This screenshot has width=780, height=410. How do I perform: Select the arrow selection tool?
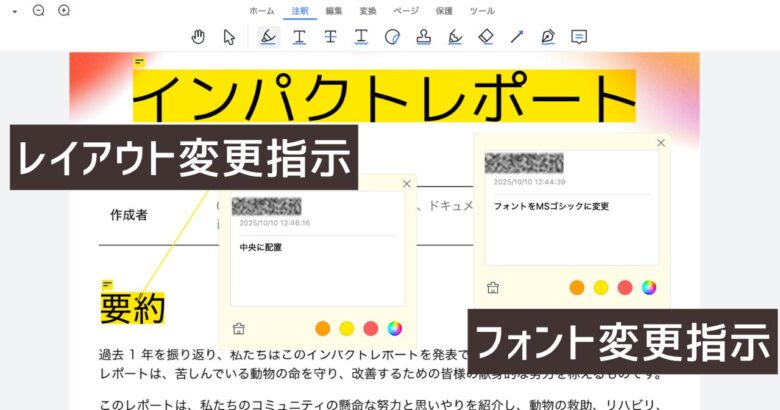pyautogui.click(x=229, y=37)
